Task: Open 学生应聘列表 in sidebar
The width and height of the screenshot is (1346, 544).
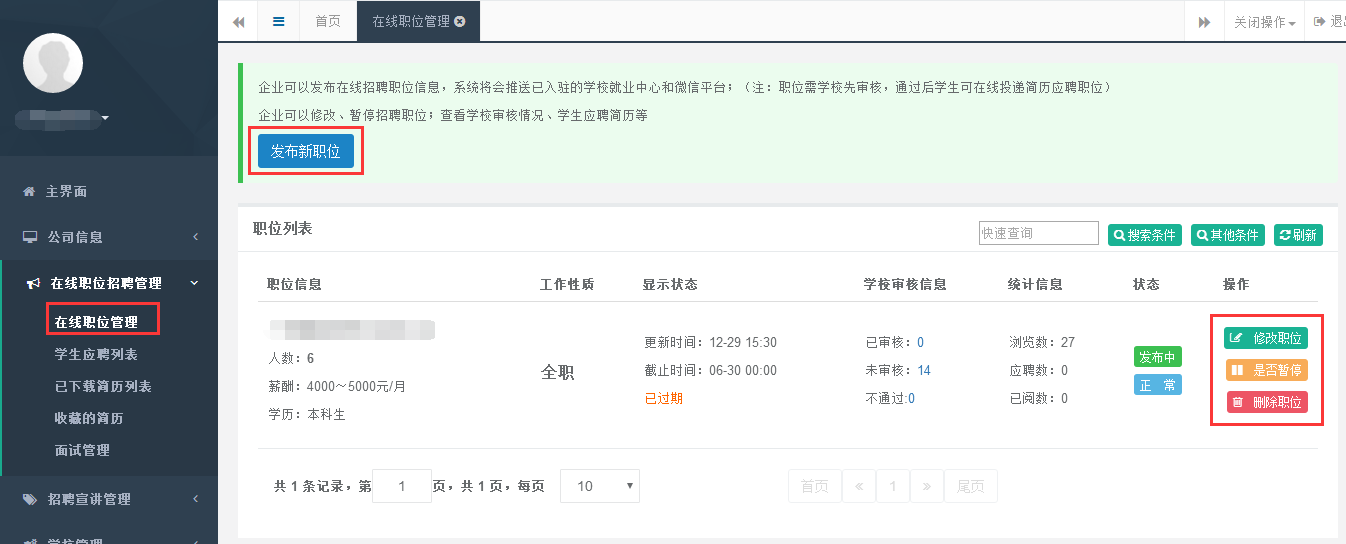Action: (96, 354)
